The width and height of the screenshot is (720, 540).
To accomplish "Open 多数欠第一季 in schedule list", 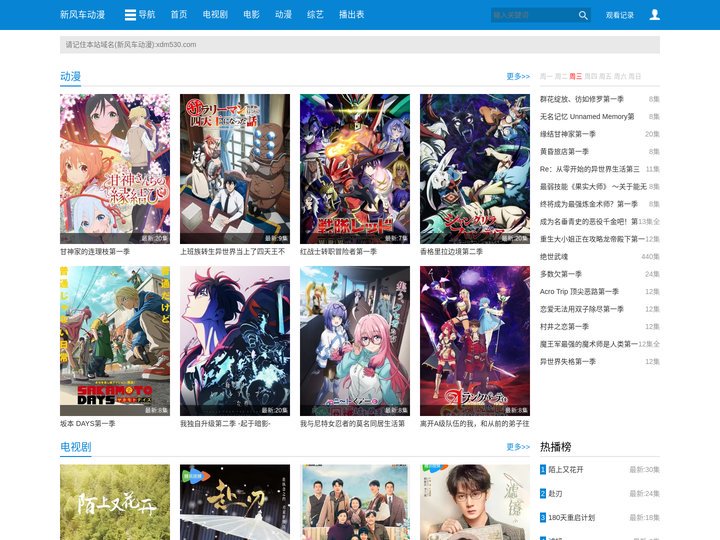I will pyautogui.click(x=561, y=274).
